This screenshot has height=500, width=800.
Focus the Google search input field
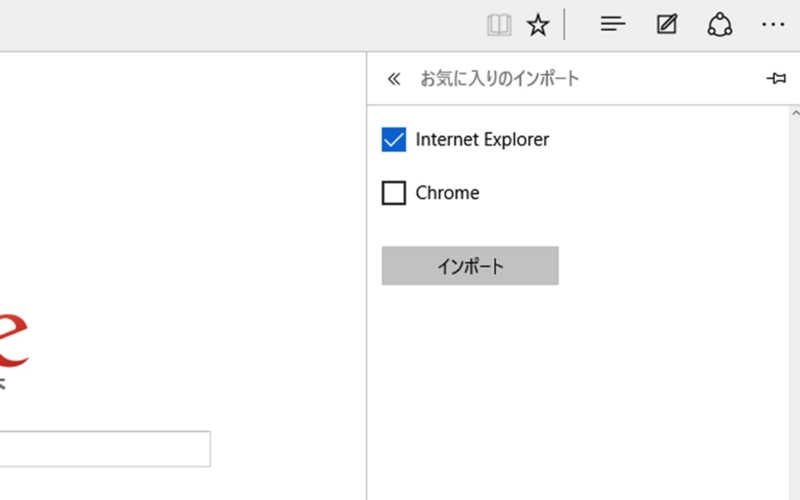[x=105, y=449]
